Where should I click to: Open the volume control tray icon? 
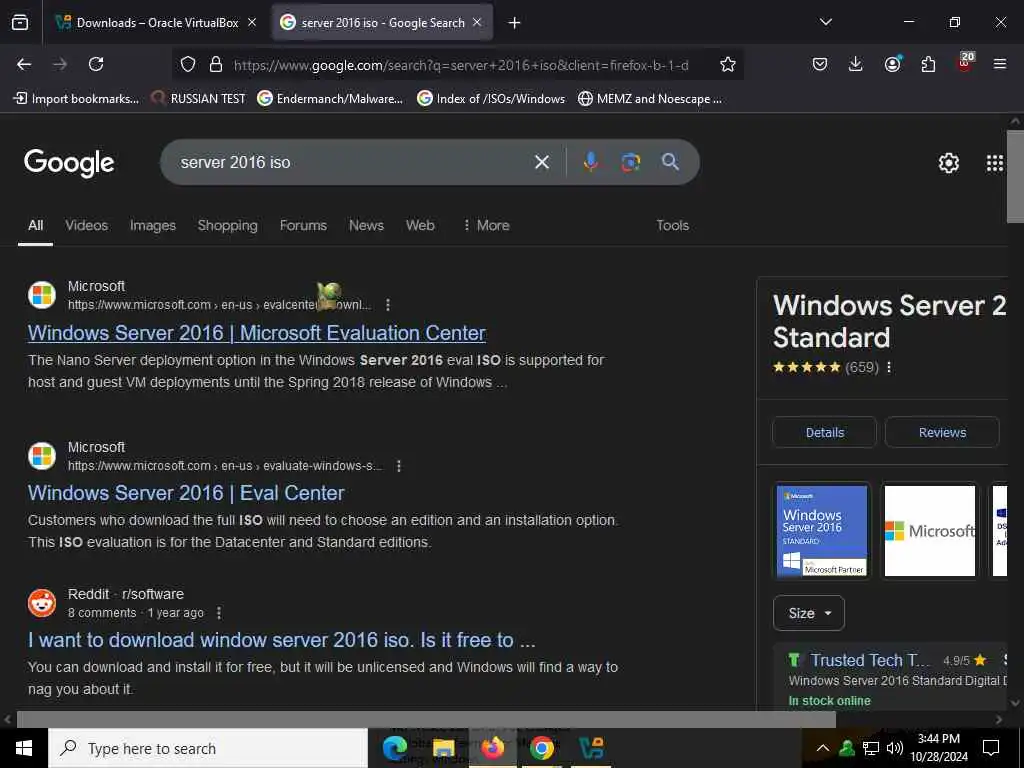point(895,748)
